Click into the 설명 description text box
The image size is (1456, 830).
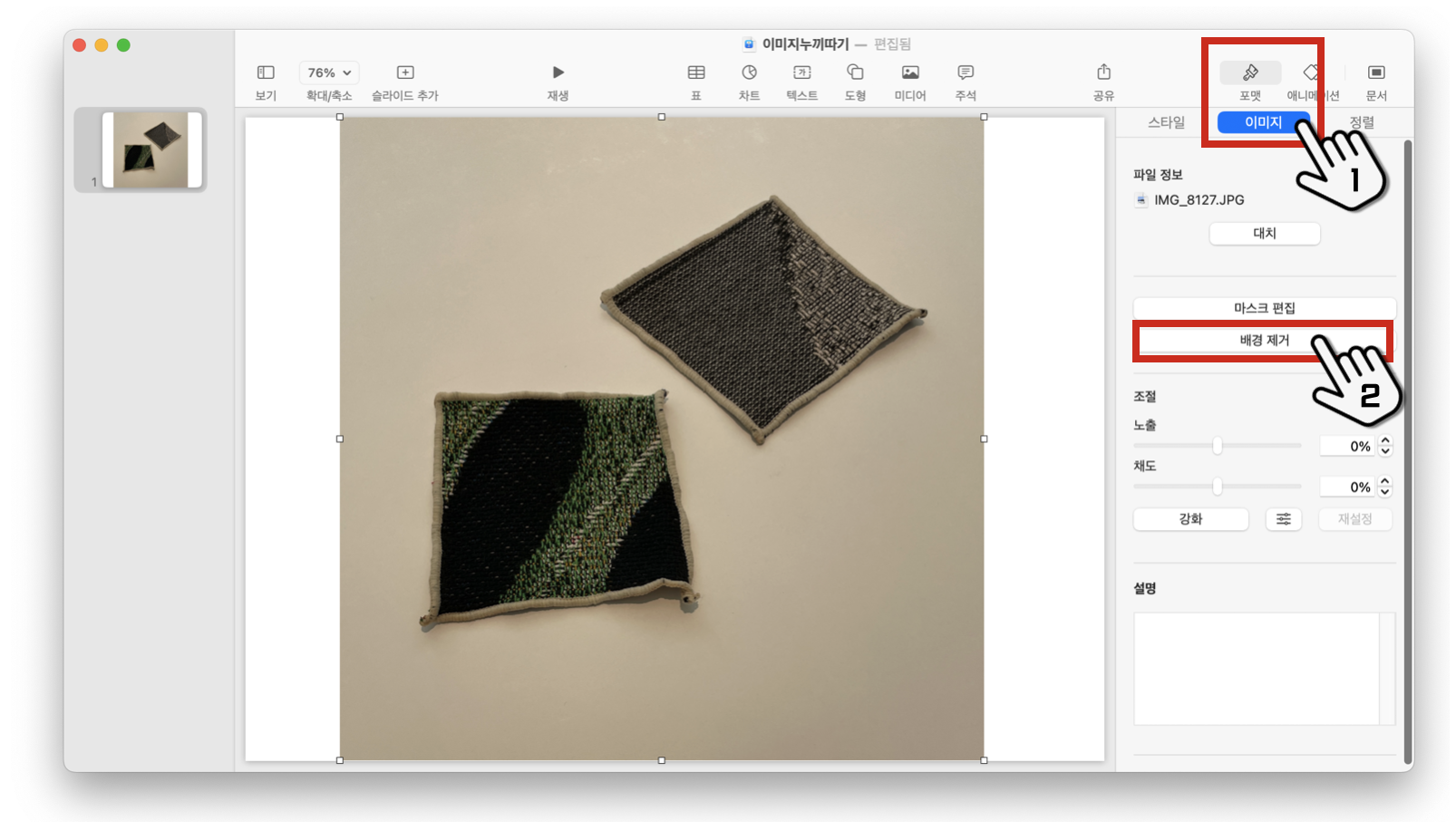click(x=1264, y=669)
